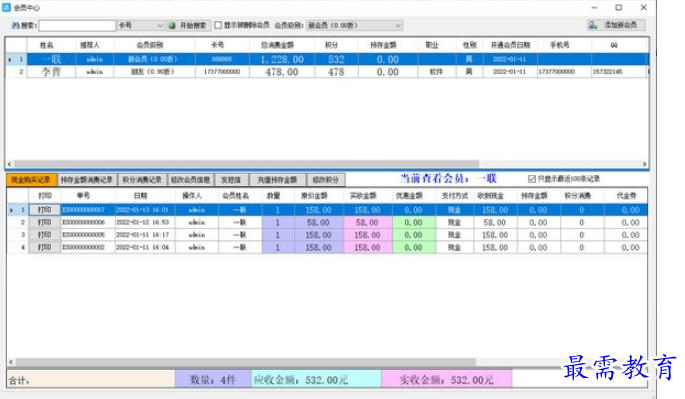This screenshot has width=685, height=399.
Task: Click left arrow of records table scrollbar
Action: tap(11, 362)
